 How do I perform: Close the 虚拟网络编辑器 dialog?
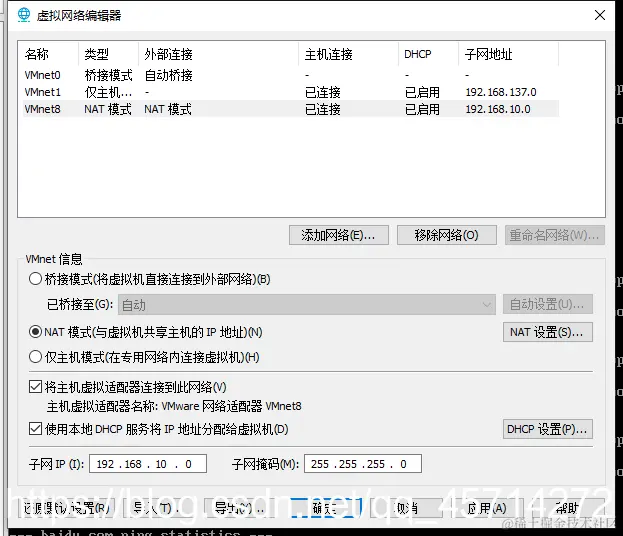coord(600,15)
